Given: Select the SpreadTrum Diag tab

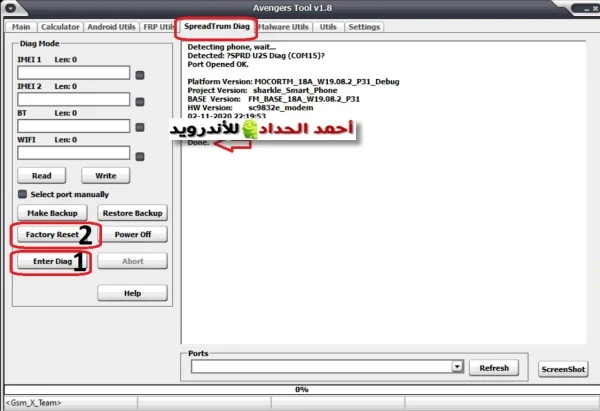Looking at the screenshot, I should (217, 26).
